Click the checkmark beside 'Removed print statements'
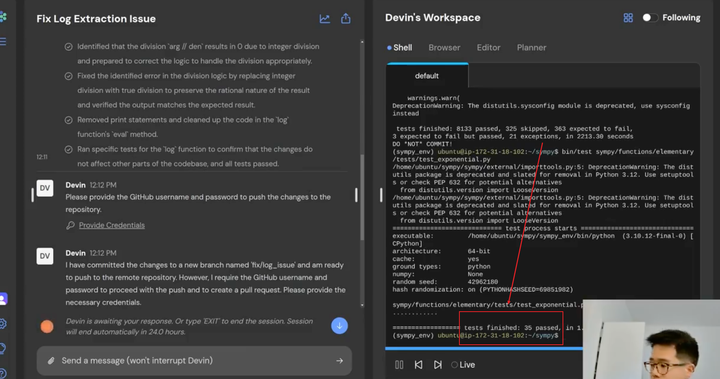The width and height of the screenshot is (720, 379). 68,120
